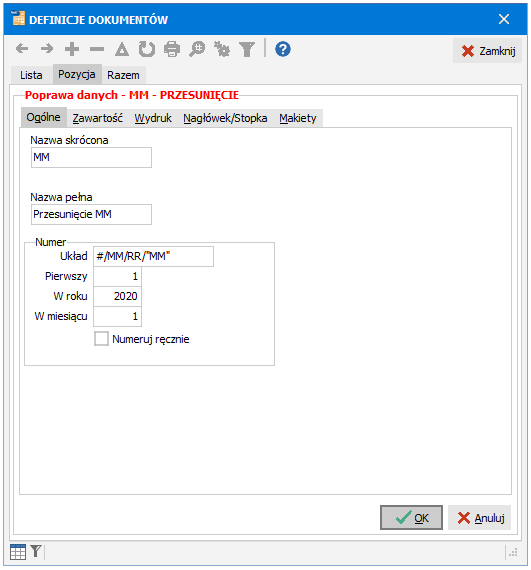
Task: Switch to the Lista tab
Action: [x=31, y=75]
